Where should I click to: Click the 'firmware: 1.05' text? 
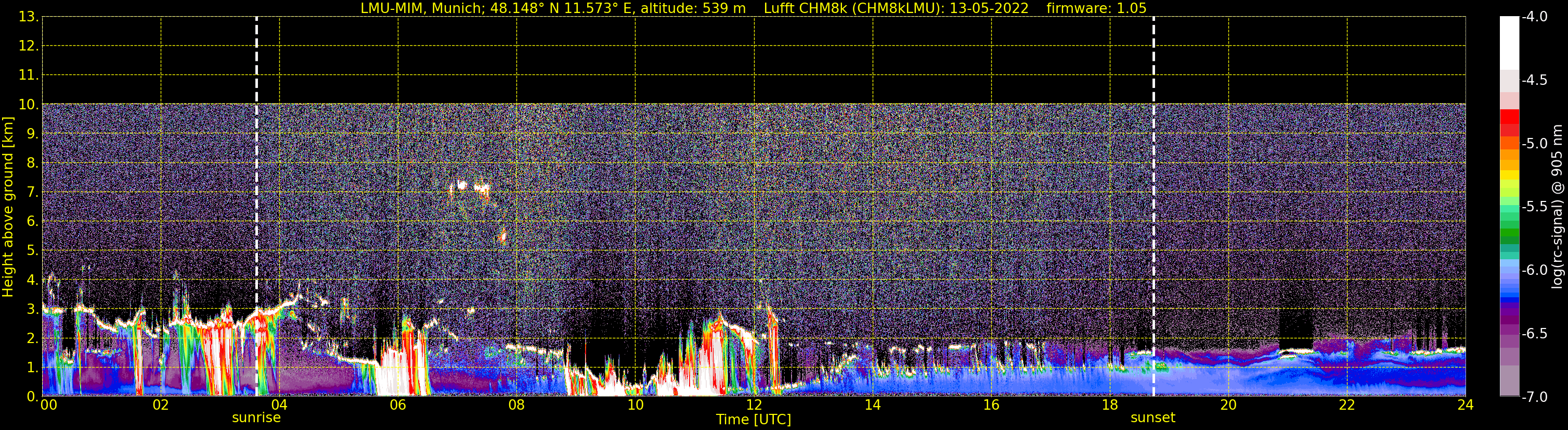point(1096,8)
